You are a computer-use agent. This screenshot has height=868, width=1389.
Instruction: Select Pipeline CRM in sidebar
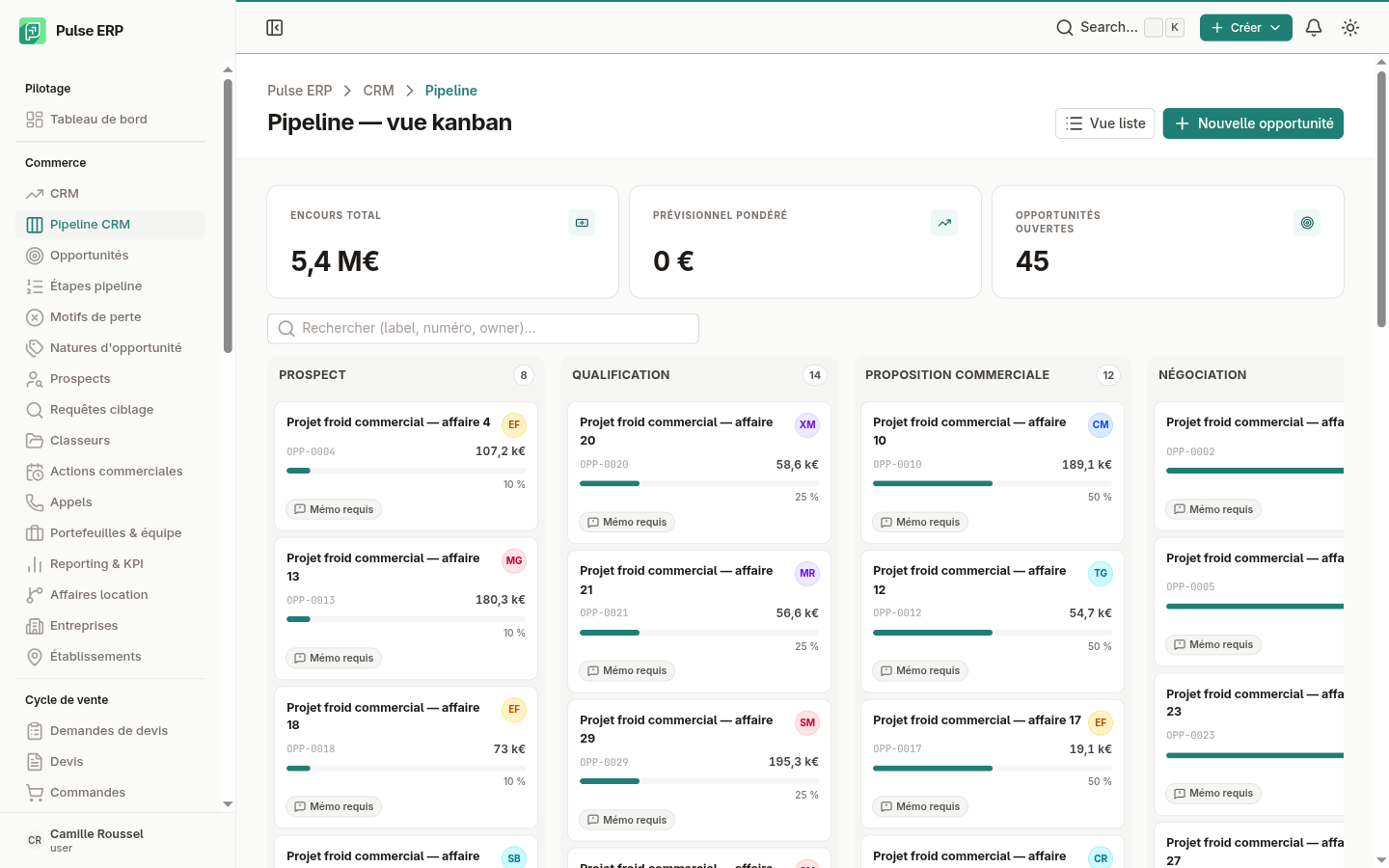[x=110, y=225]
